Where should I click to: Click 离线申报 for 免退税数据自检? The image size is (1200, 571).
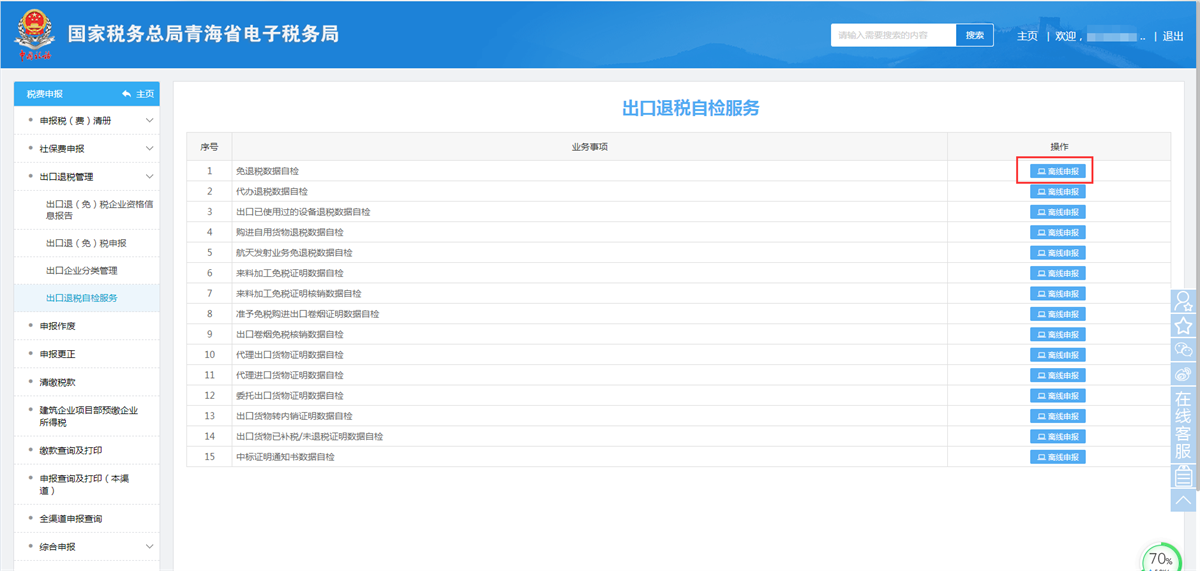click(1057, 171)
